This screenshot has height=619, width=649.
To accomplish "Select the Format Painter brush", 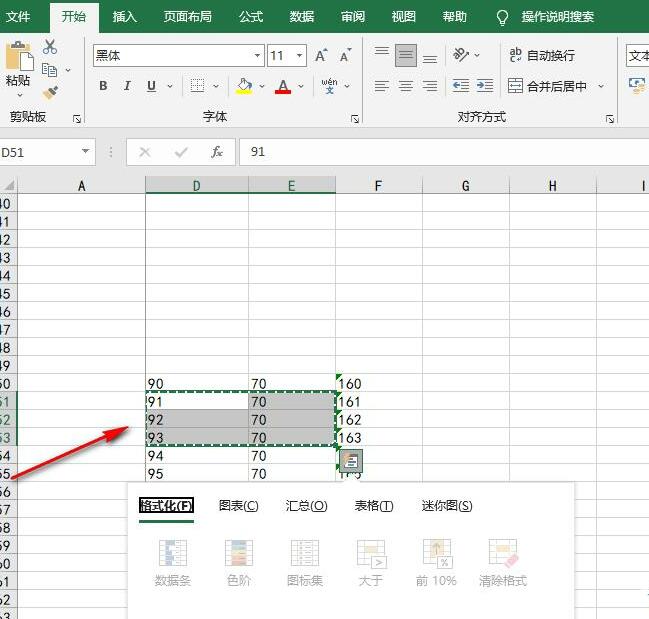I will pyautogui.click(x=50, y=93).
